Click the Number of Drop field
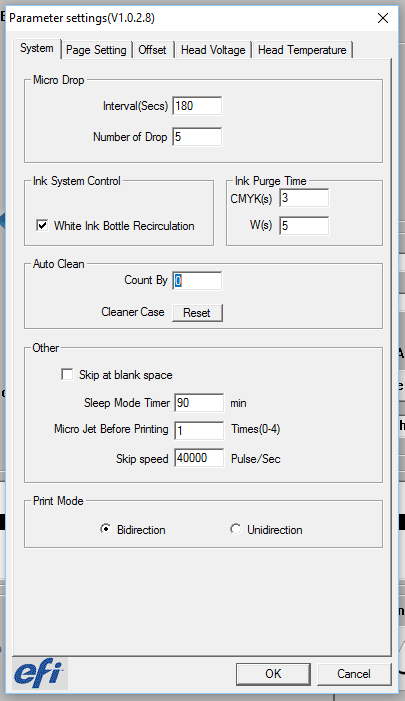The width and height of the screenshot is (405, 701). (197, 137)
